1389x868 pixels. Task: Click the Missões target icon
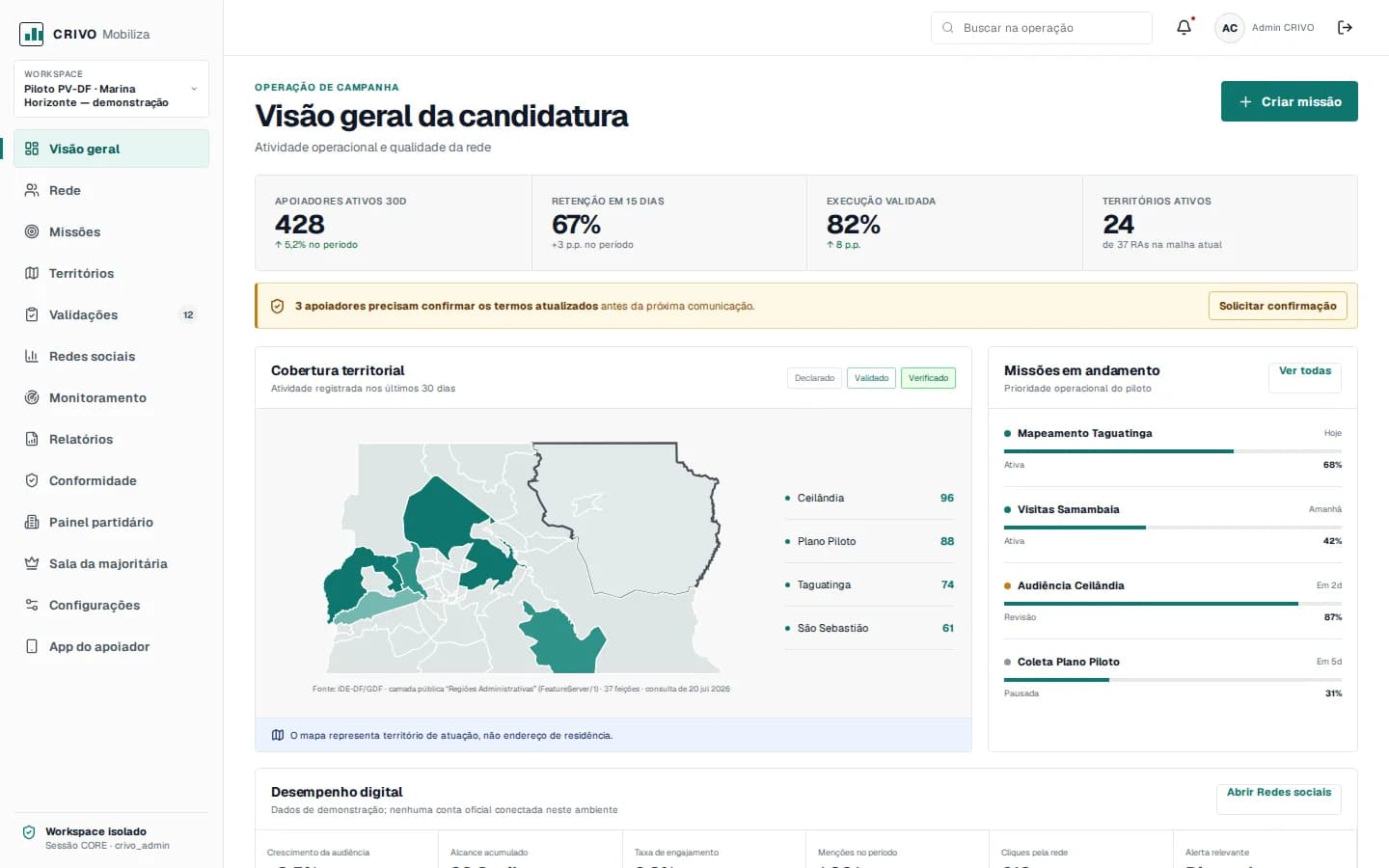coord(32,231)
